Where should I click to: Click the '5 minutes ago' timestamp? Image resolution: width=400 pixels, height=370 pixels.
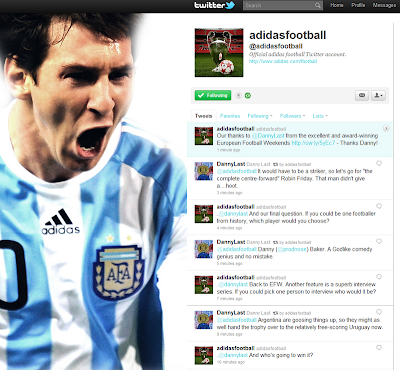click(229, 263)
